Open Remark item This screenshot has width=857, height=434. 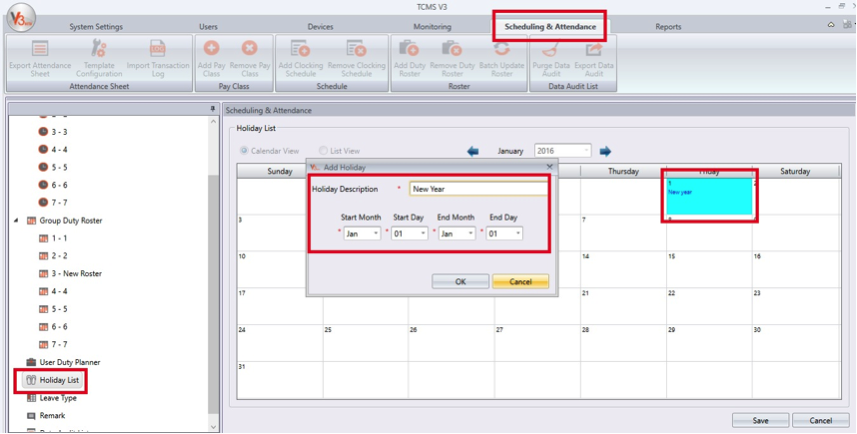pyautogui.click(x=46, y=415)
